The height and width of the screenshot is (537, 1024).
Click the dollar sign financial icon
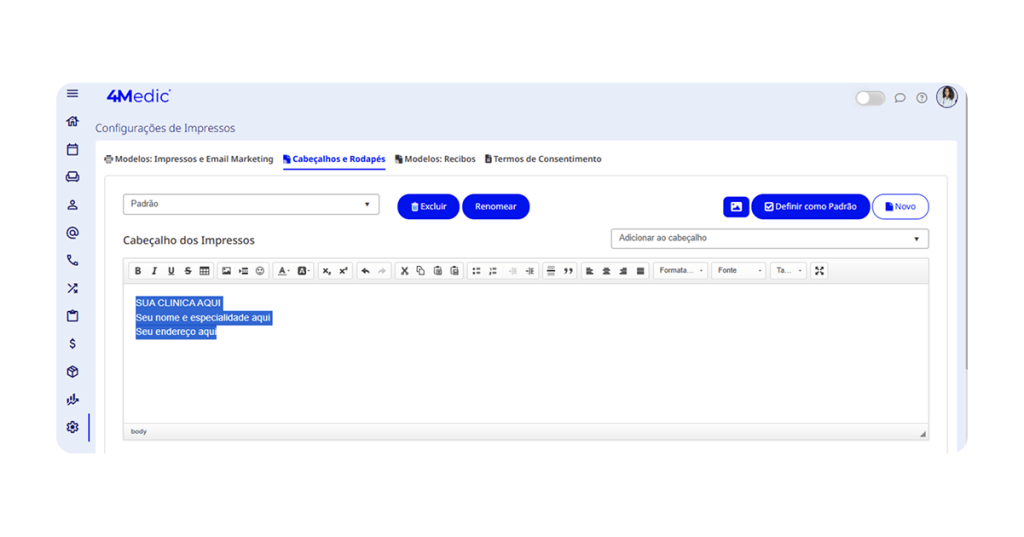pyautogui.click(x=72, y=344)
